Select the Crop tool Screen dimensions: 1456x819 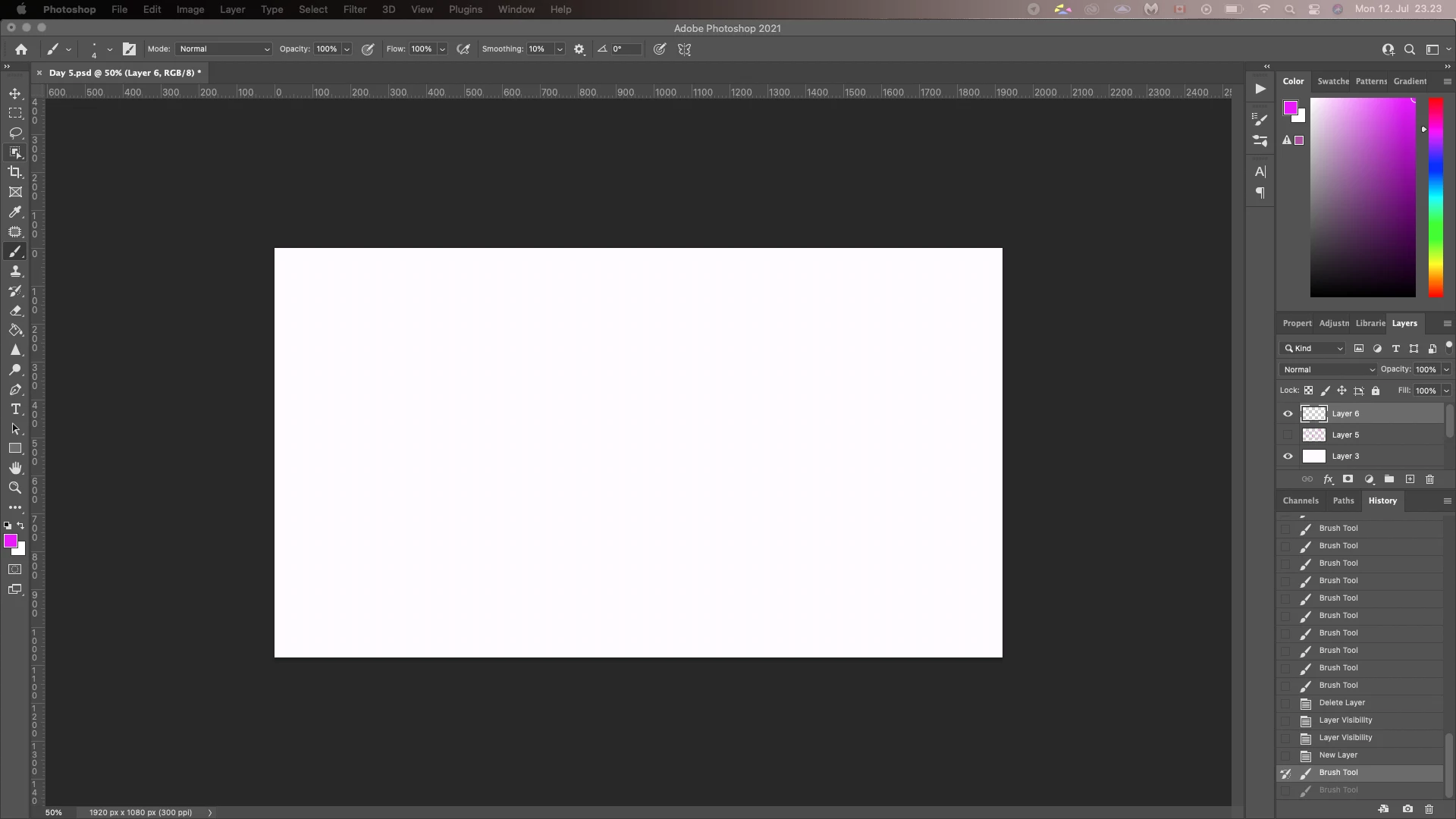(x=15, y=172)
